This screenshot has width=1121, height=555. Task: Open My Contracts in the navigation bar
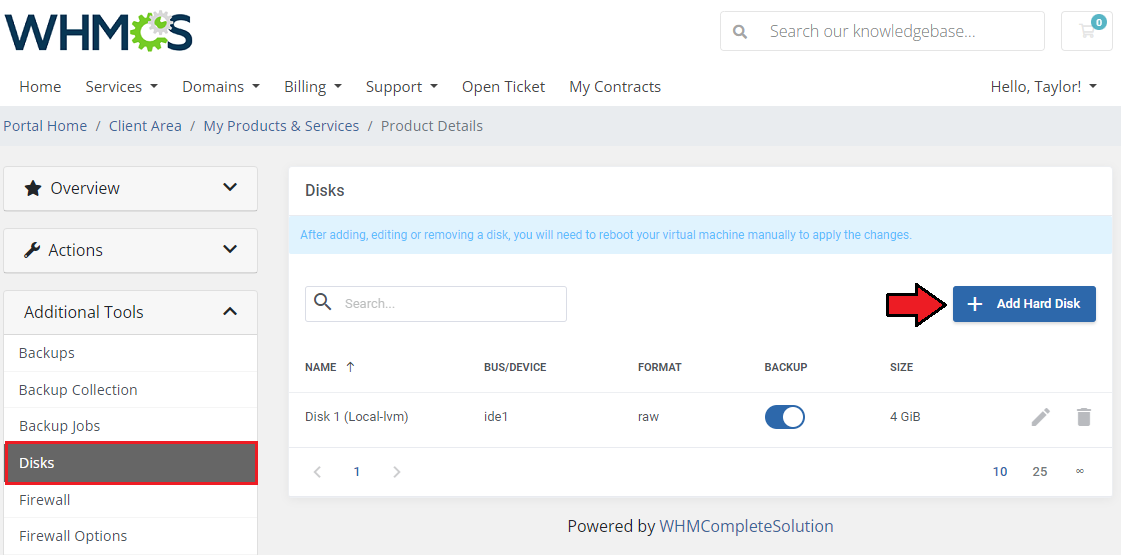(615, 87)
